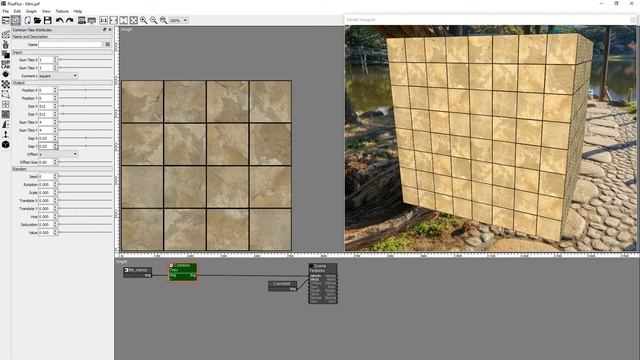Open the View menu
Image resolution: width=640 pixels, height=360 pixels.
[x=46, y=11]
